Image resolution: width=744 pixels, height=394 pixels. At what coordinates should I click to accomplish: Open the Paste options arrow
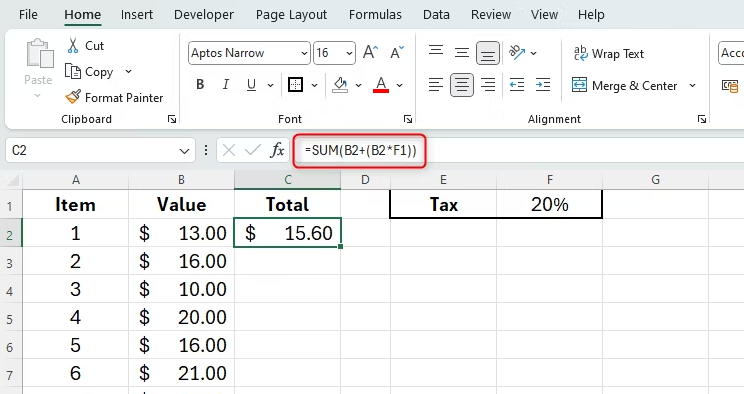[38, 95]
